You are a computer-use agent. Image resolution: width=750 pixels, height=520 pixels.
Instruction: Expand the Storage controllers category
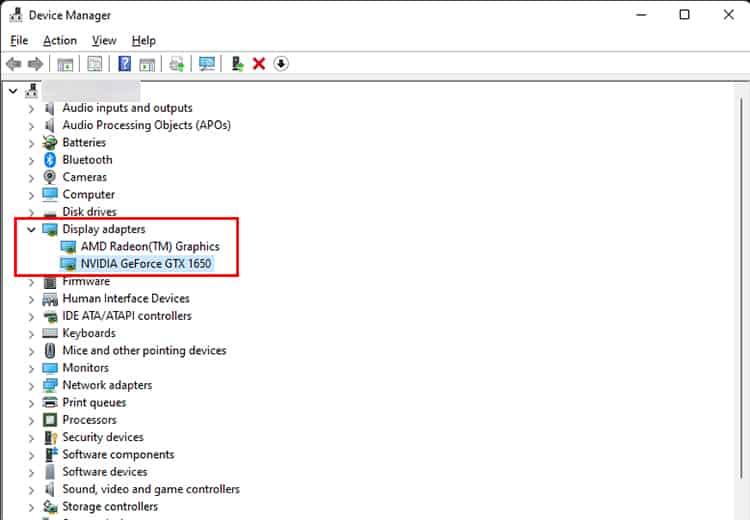(31, 508)
